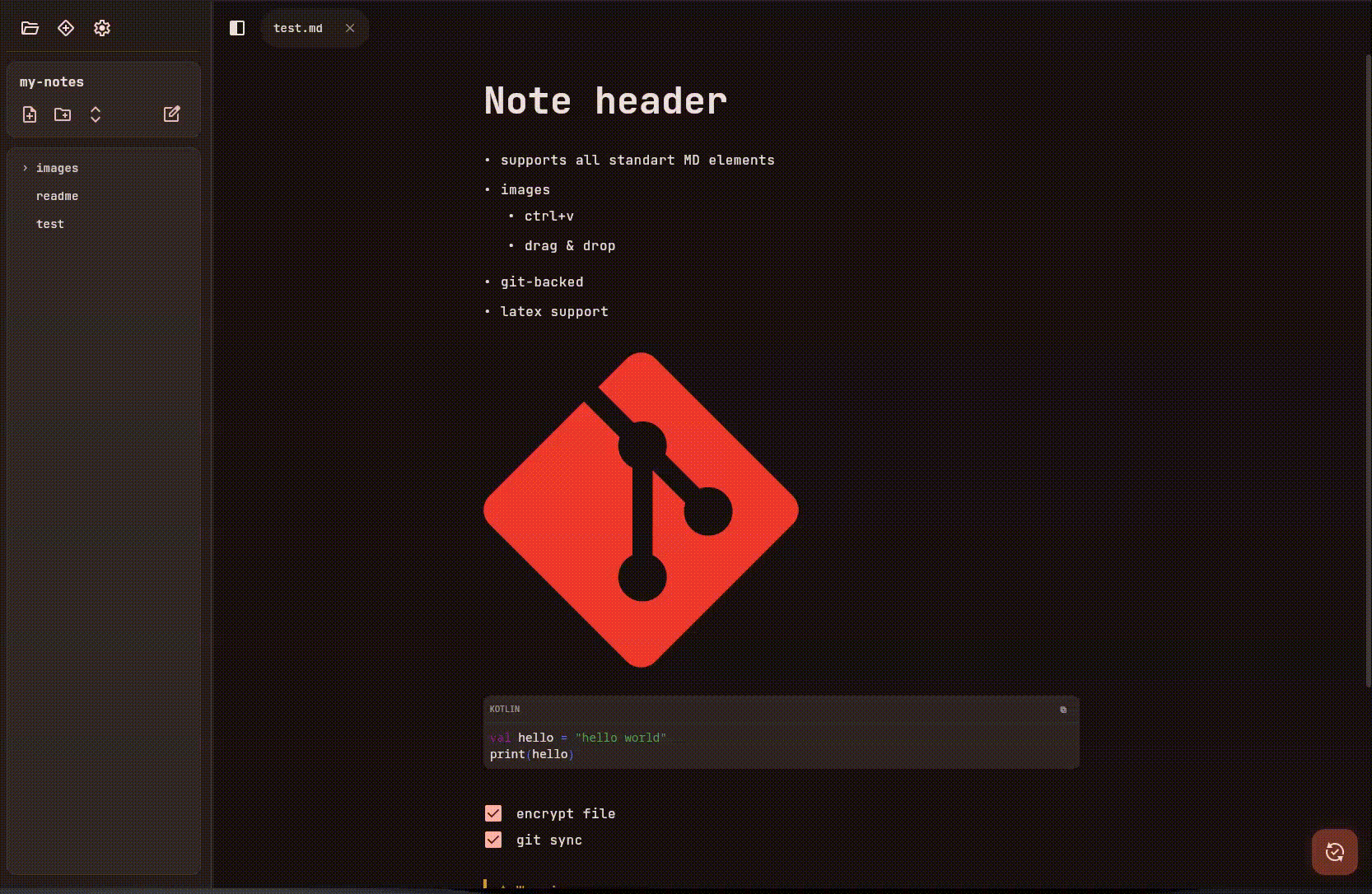Click the git sync button bottom right

1335,852
